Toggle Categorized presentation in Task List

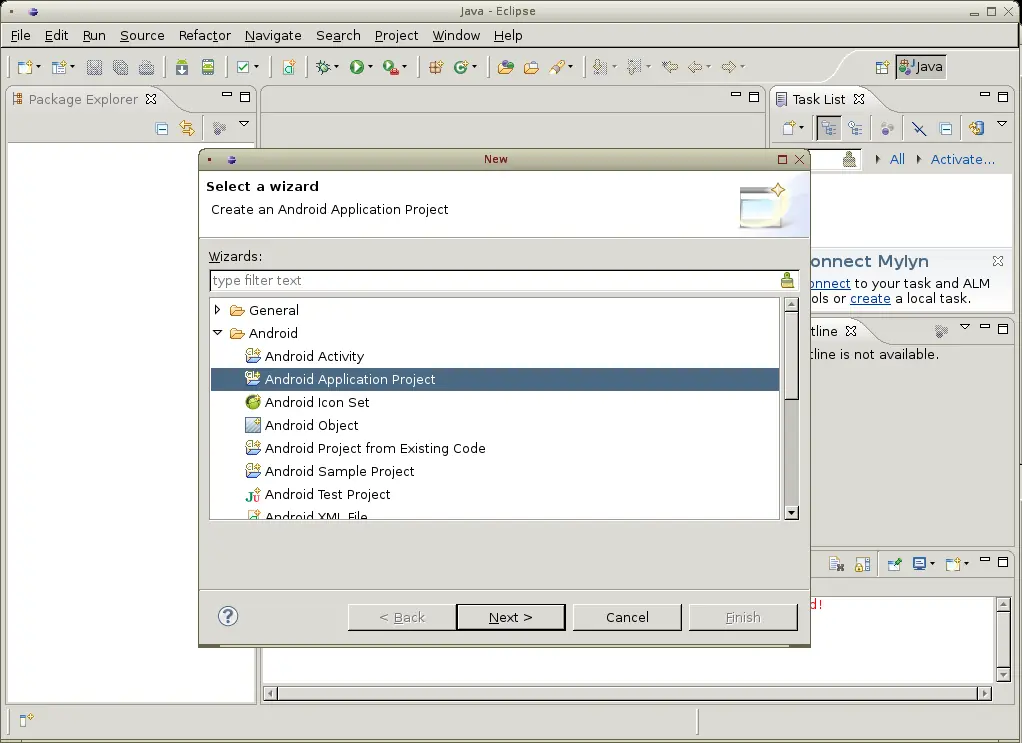tap(828, 128)
